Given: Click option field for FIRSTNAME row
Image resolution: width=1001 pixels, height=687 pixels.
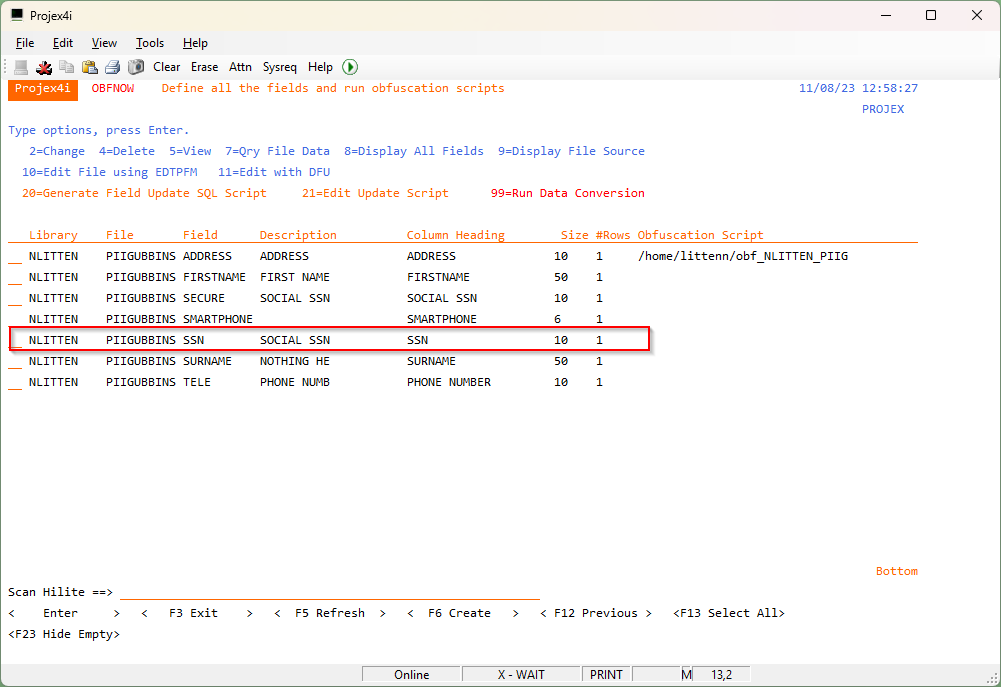Looking at the screenshot, I should tap(15, 278).
